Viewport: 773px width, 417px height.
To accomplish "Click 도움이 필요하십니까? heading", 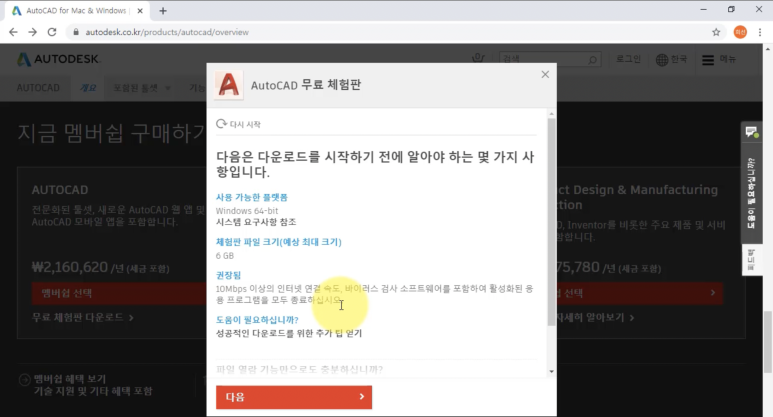I will 257,320.
